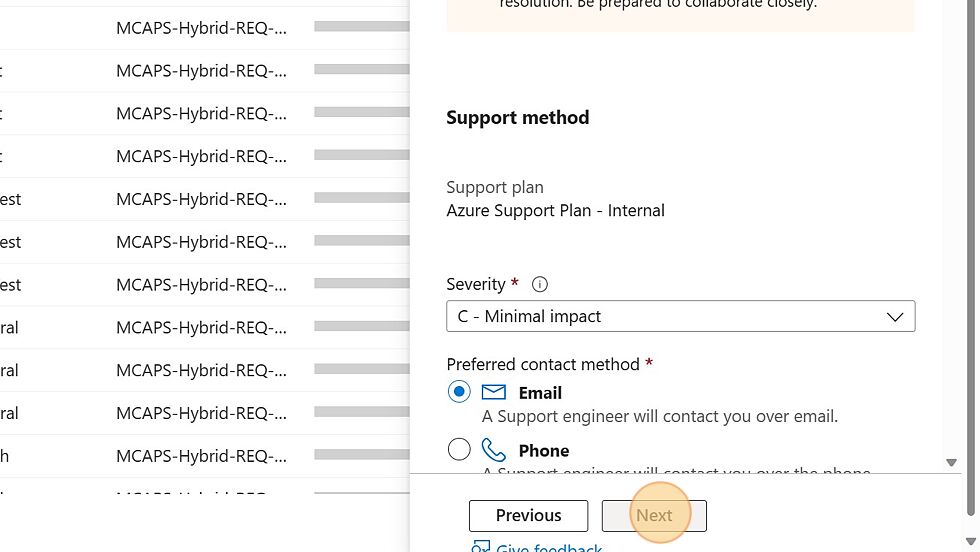The image size is (980, 552).
Task: Click the Phone option label
Action: pyautogui.click(x=544, y=451)
